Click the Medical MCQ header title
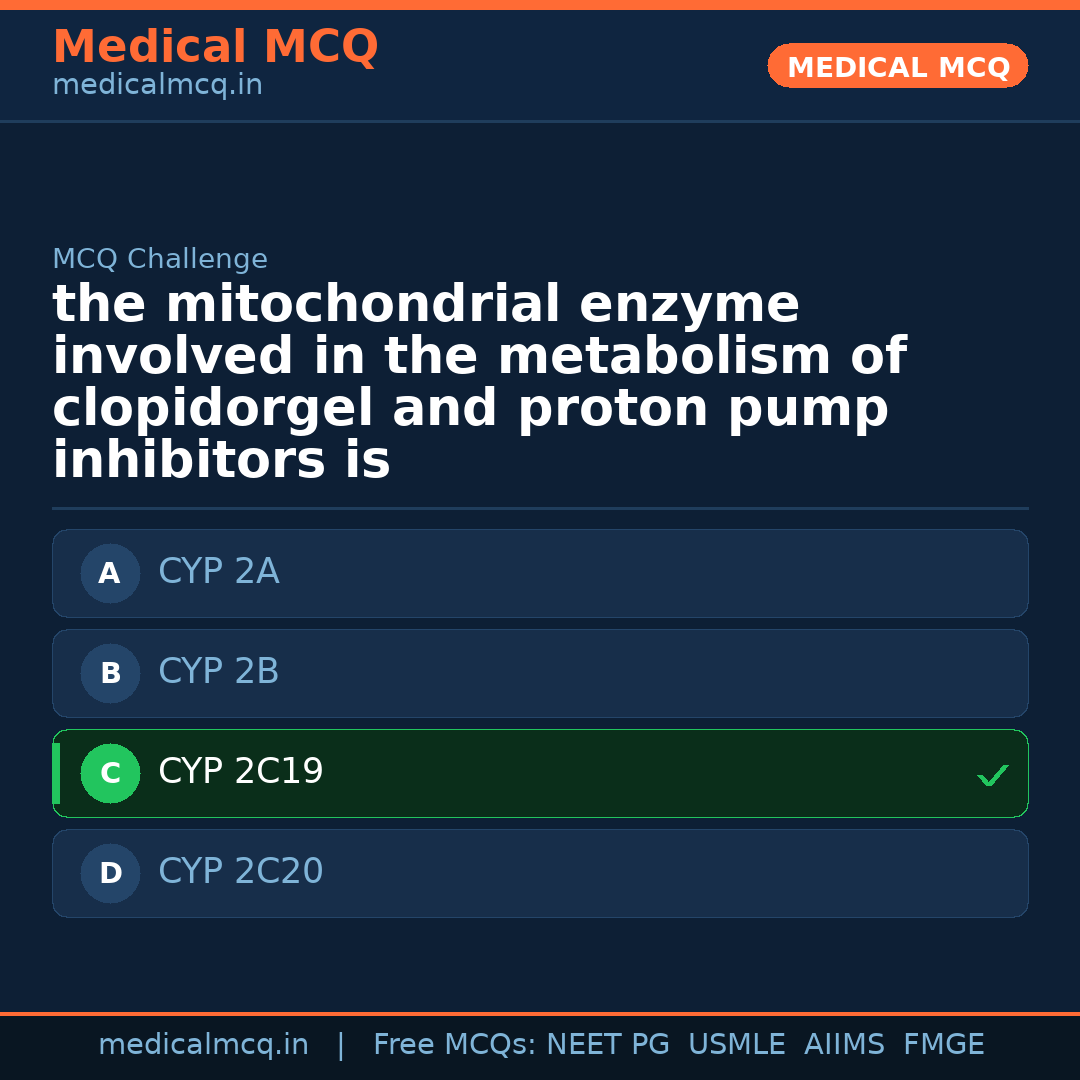1080x1080 pixels. (x=215, y=47)
